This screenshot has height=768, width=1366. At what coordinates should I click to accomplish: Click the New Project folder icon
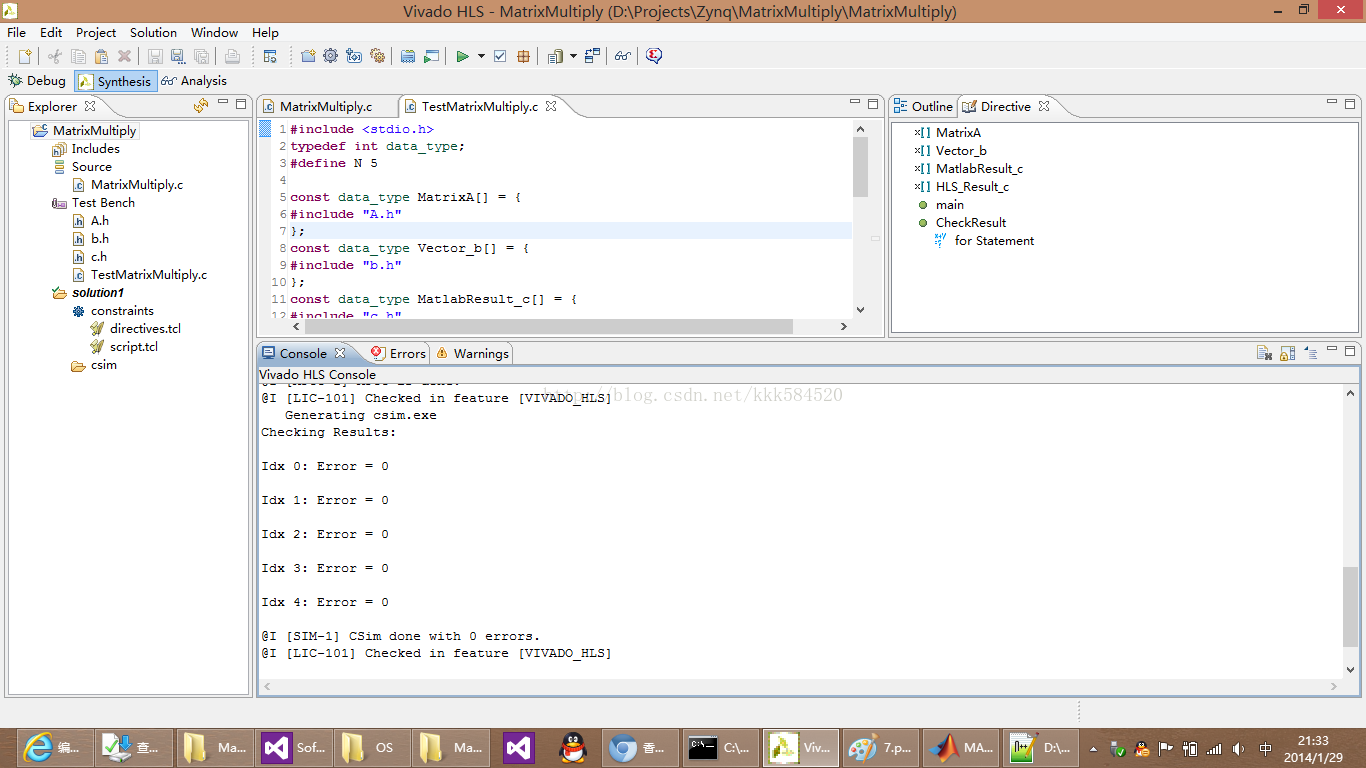308,57
